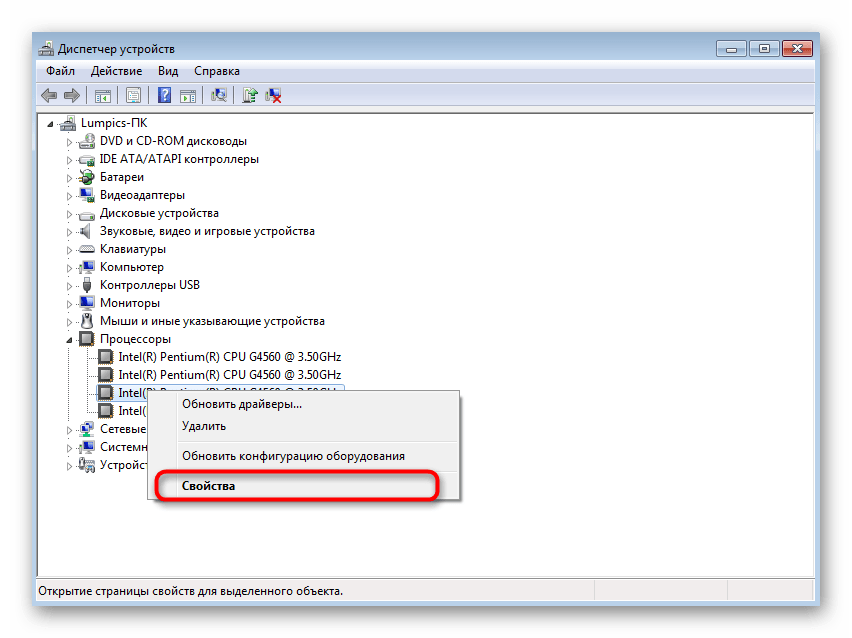
Task: Click Scan for hardware changes toolbar icon
Action: (219, 96)
